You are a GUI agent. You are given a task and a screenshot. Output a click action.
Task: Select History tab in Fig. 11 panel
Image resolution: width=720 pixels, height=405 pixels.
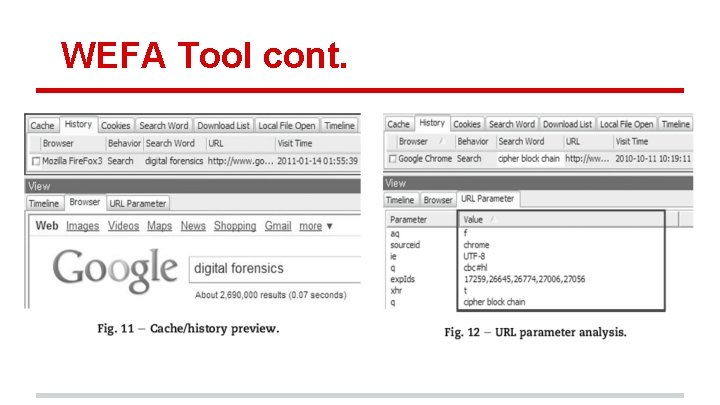pos(78,124)
